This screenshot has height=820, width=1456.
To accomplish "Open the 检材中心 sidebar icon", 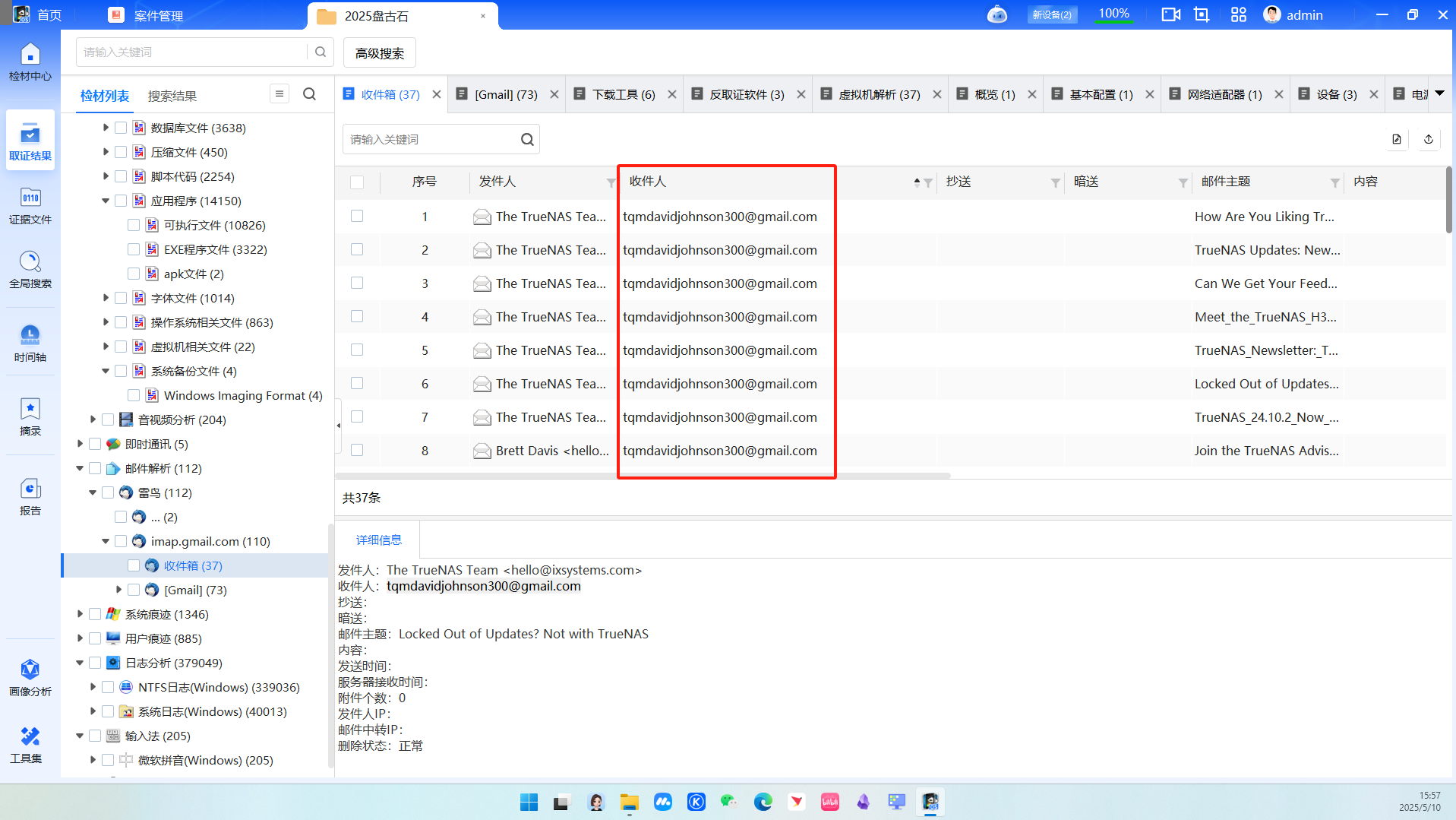I will point(30,62).
